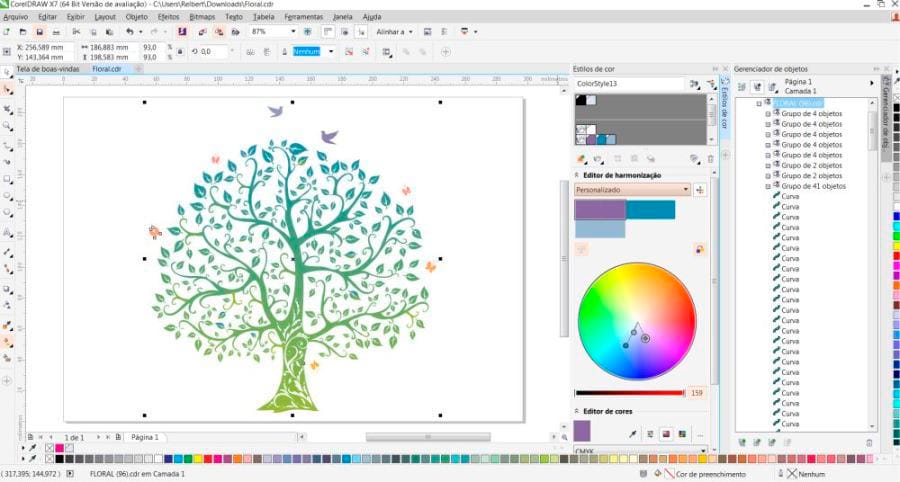Image resolution: width=900 pixels, height=482 pixels.
Task: Click the Undo arrow icon
Action: pos(130,32)
